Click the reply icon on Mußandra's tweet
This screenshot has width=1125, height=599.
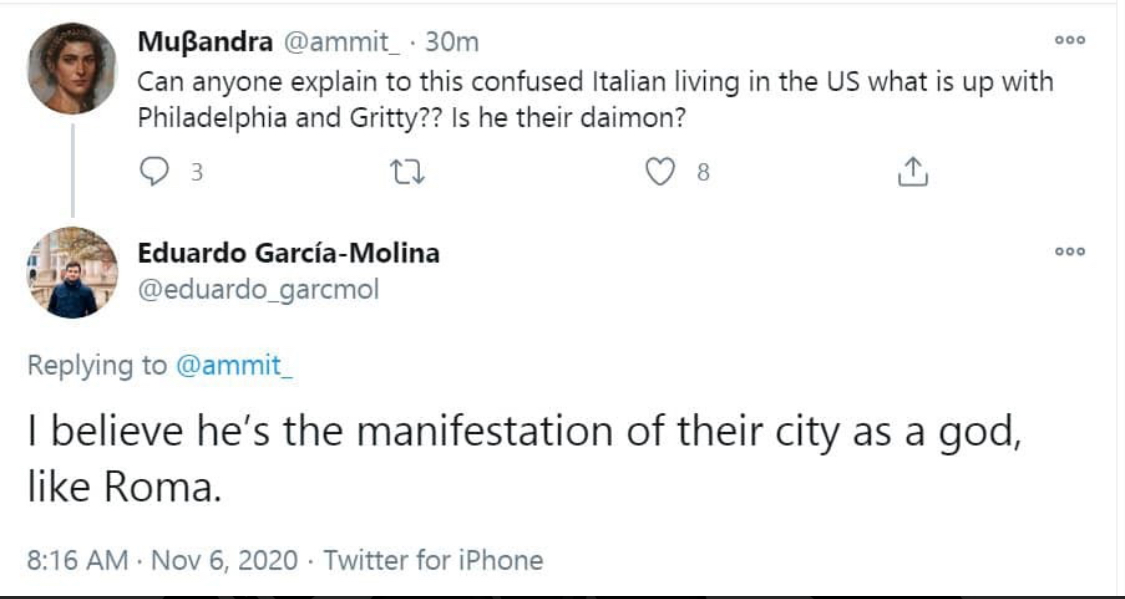tap(153, 174)
